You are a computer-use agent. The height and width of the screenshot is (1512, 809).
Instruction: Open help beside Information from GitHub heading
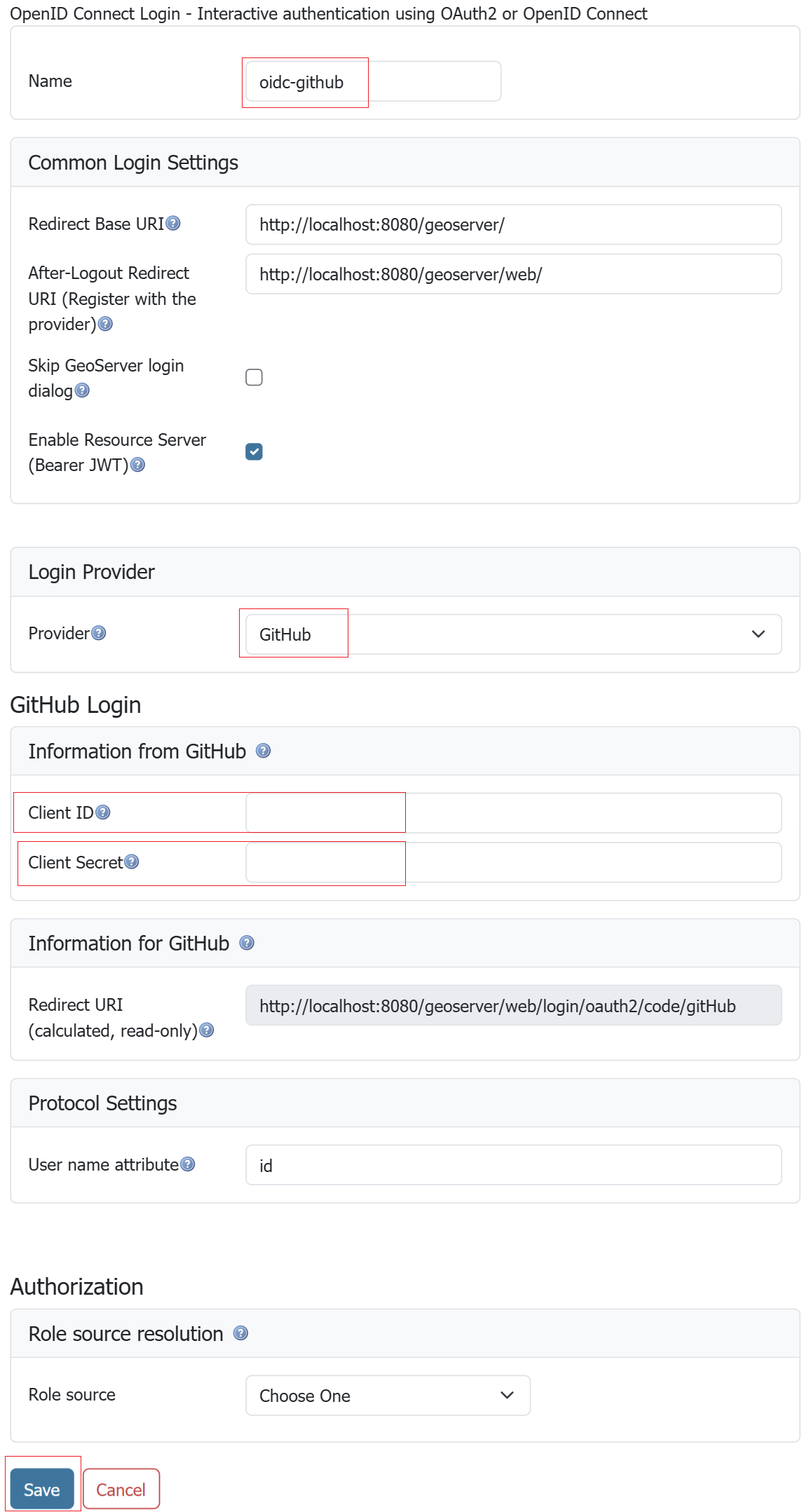(x=263, y=751)
